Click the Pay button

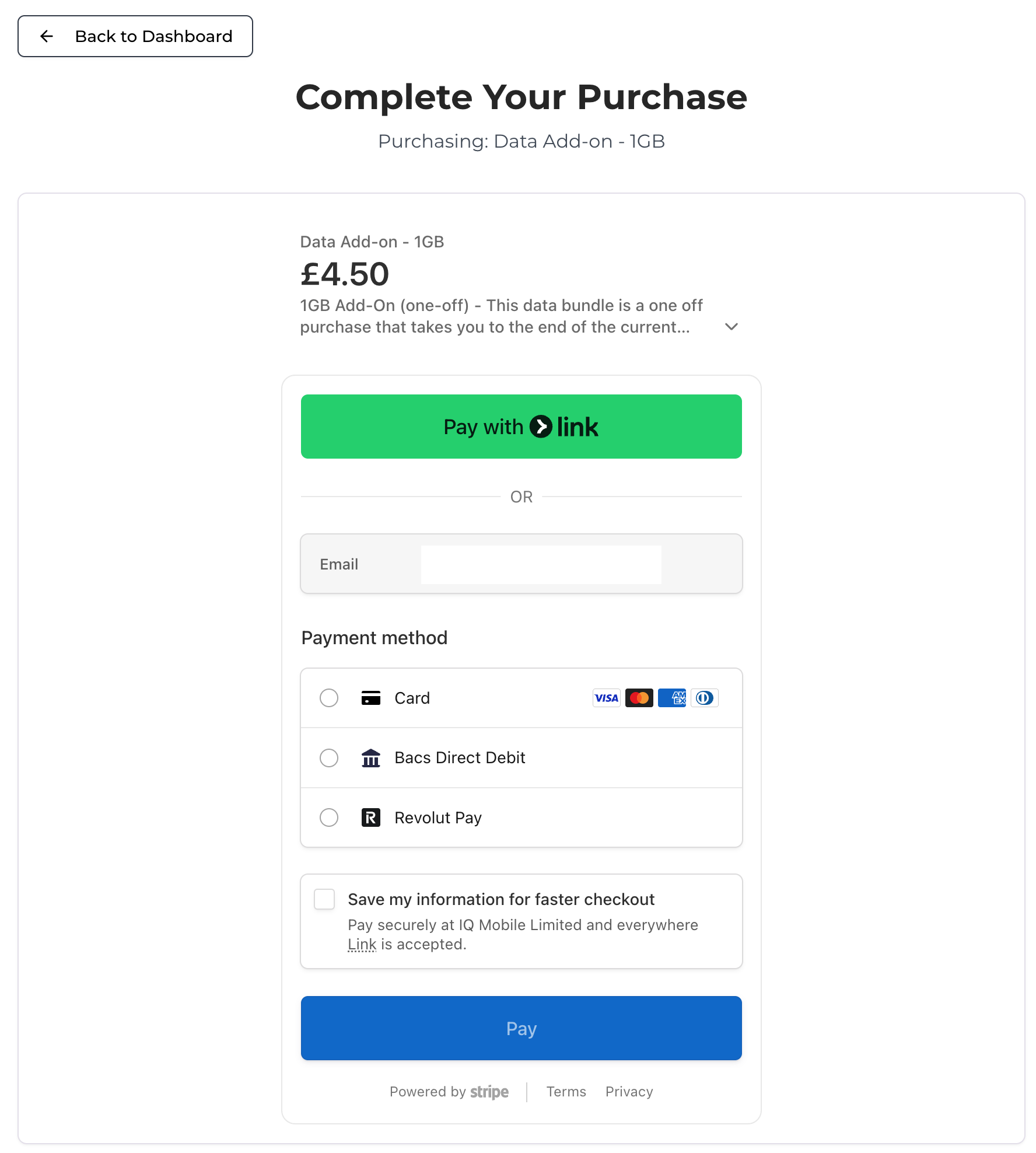[521, 1028]
